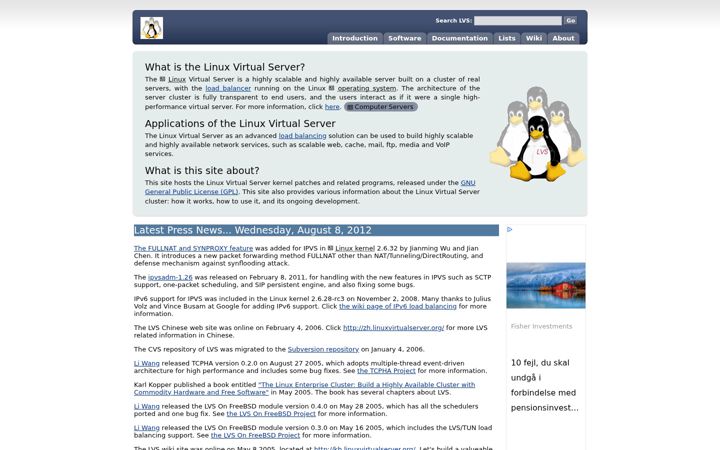Click the inline ad icon before 'operating system'
Screen dimensions: 720x450
[332, 88]
